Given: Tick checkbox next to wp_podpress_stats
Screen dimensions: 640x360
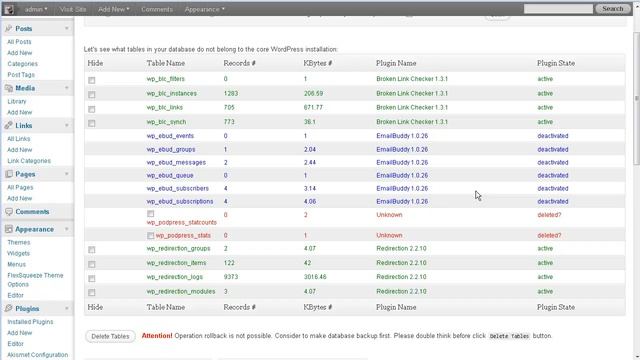Looking at the screenshot, I should pos(151,236).
